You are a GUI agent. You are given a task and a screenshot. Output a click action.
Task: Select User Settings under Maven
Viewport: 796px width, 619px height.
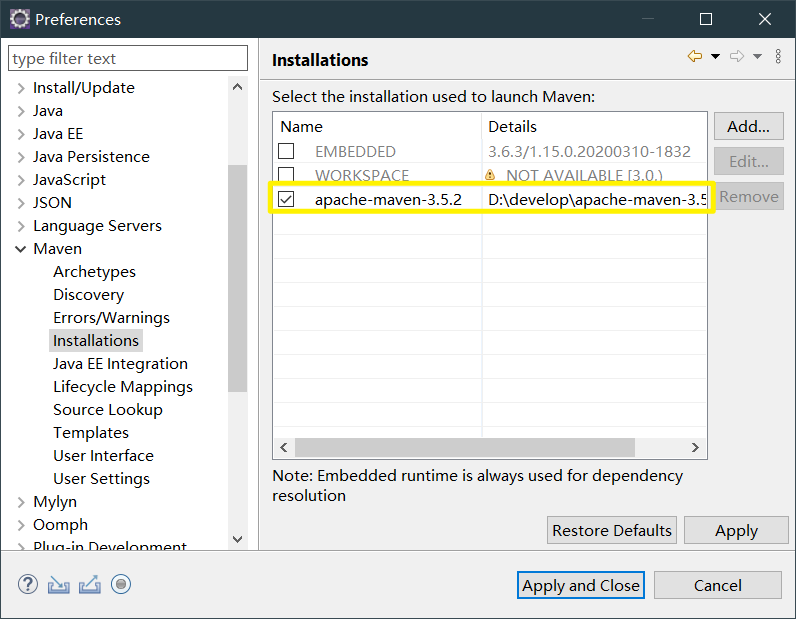coord(101,479)
